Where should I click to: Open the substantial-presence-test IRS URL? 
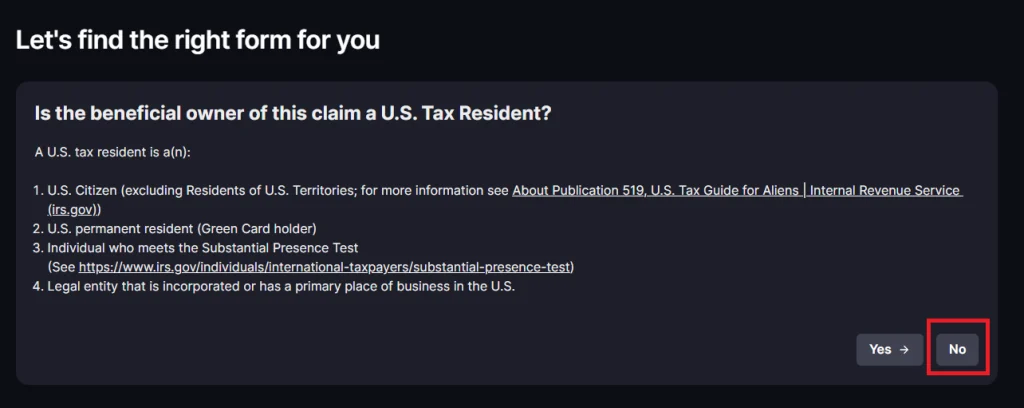pos(325,267)
